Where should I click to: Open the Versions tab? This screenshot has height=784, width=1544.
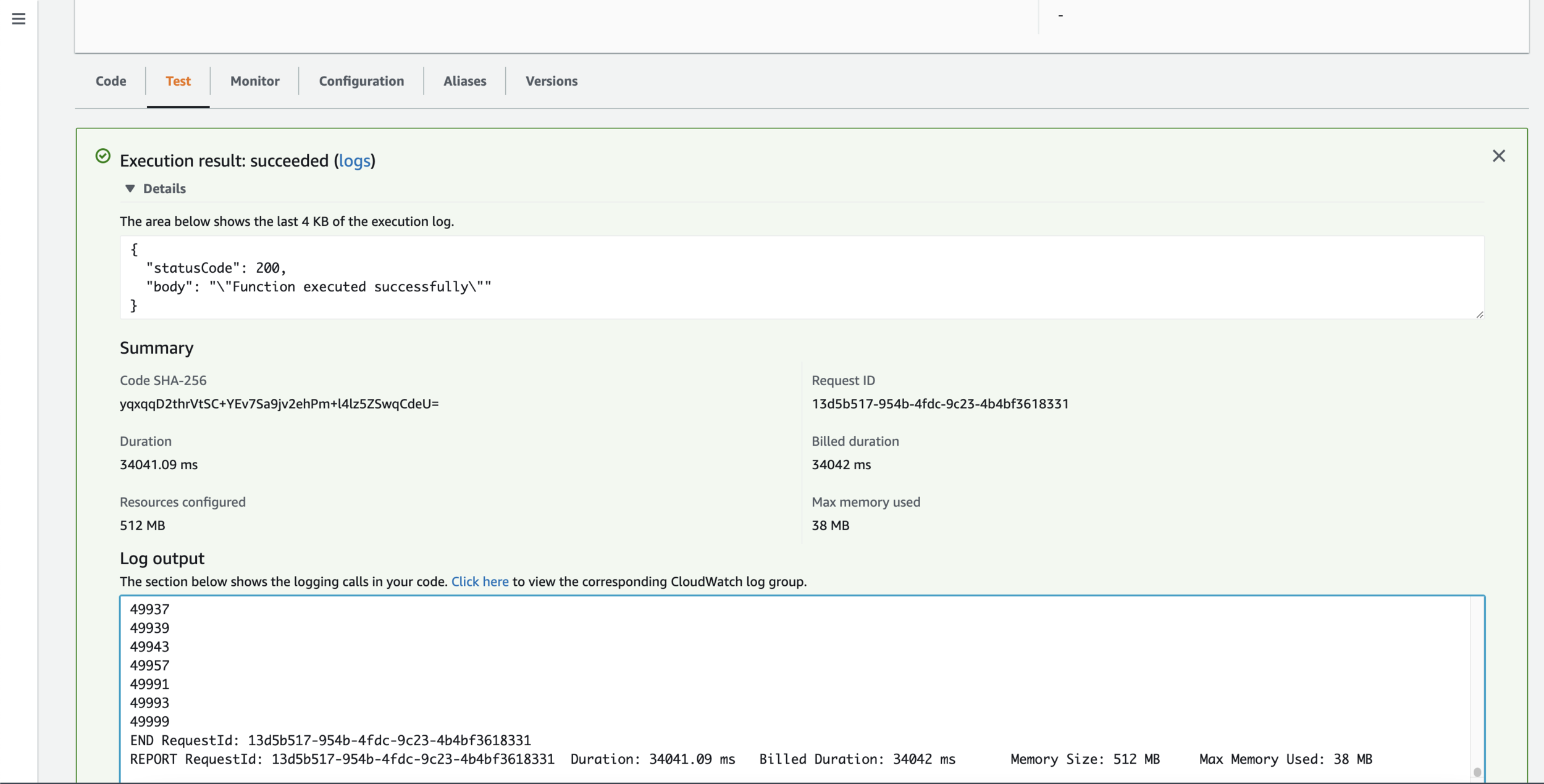click(x=551, y=81)
